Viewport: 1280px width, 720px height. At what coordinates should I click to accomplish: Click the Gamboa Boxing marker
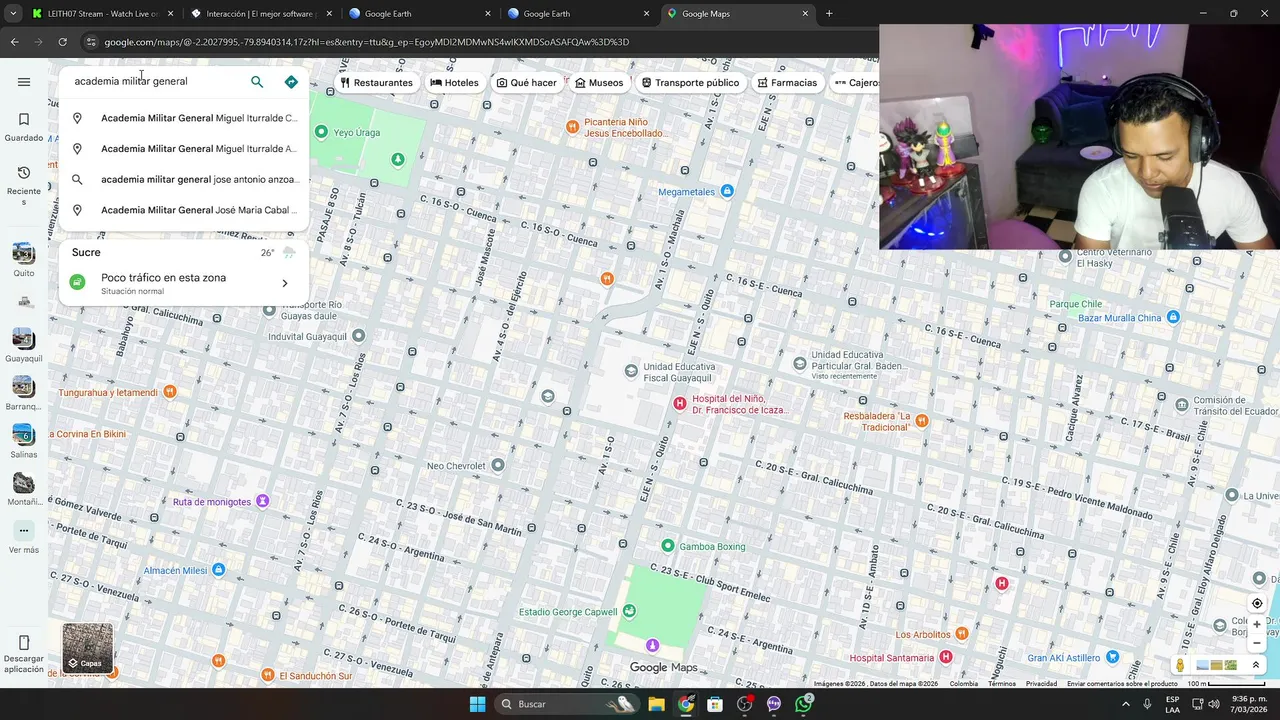(x=668, y=545)
